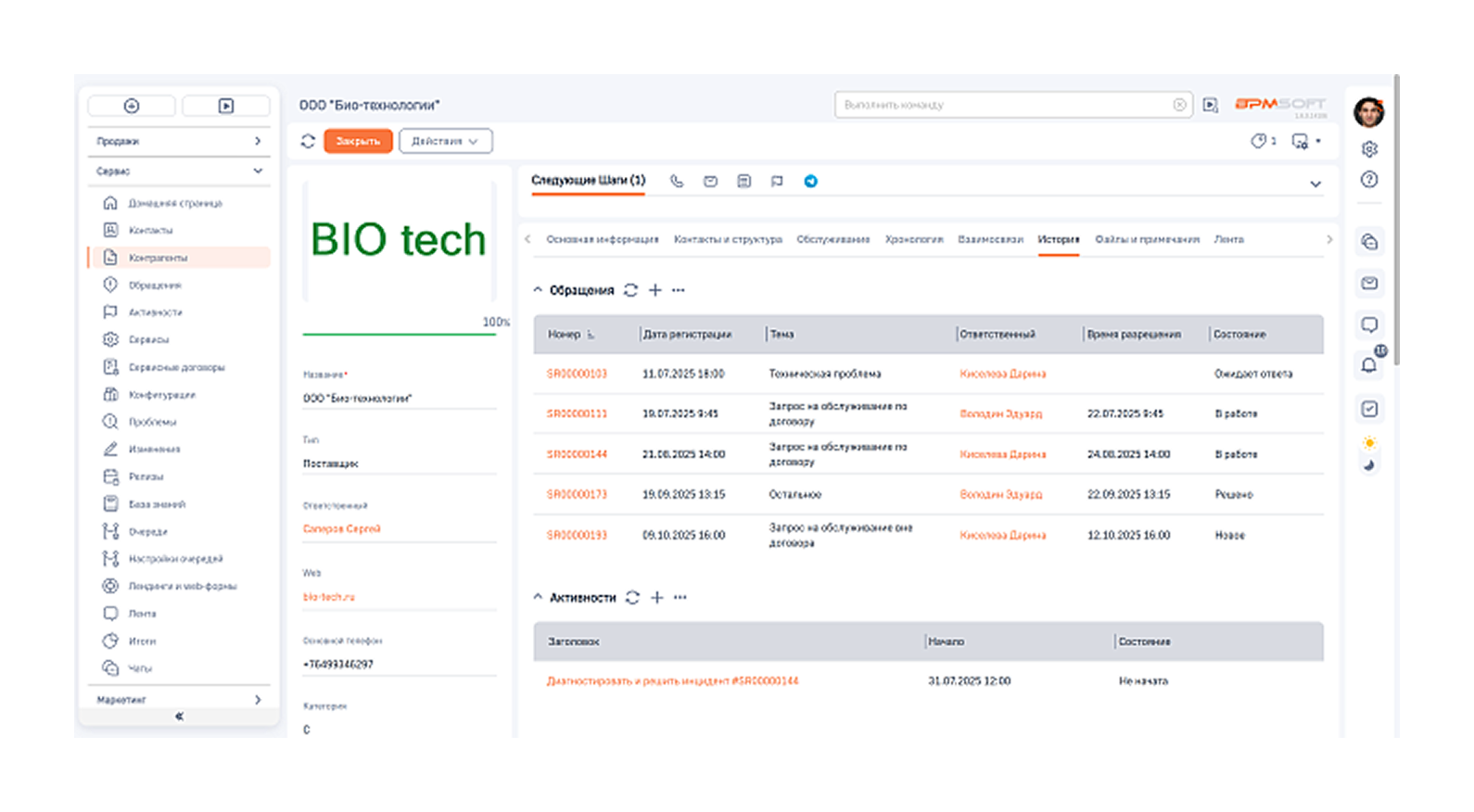Viewport: 1474px width, 812px height.
Task: Open the Контакты и структура tab
Action: pyautogui.click(x=728, y=239)
